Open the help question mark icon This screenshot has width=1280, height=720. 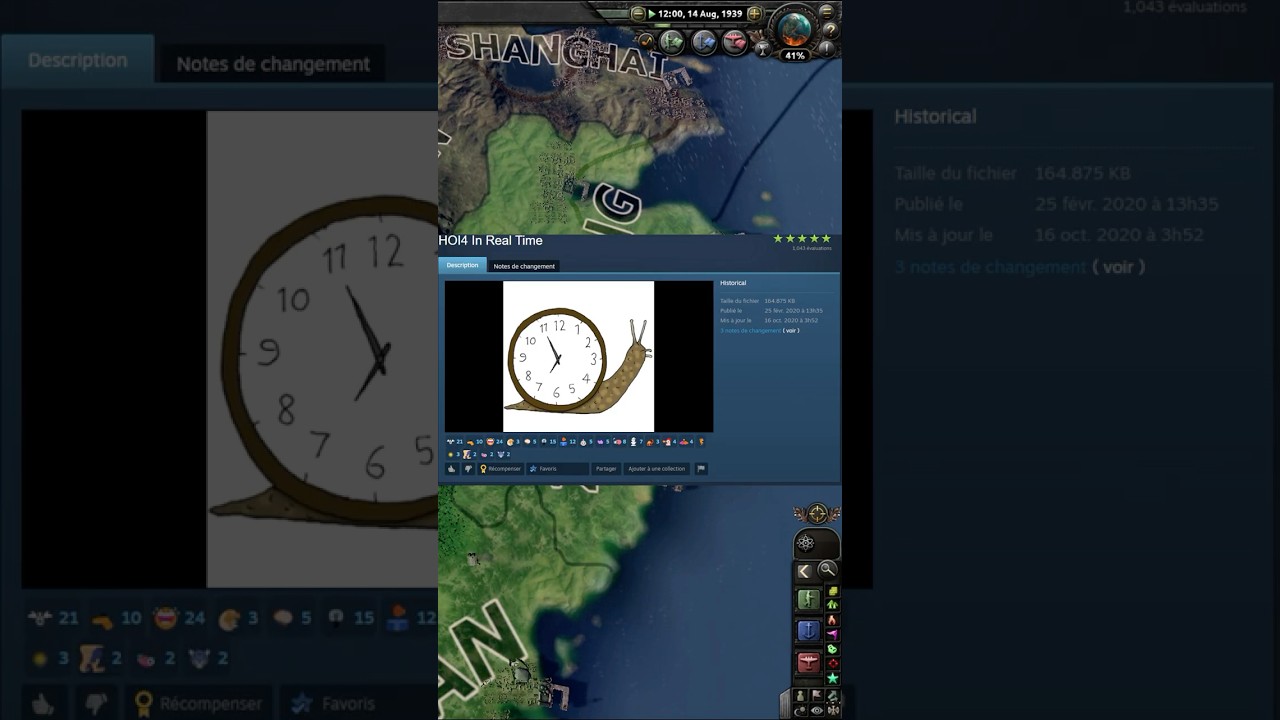(x=831, y=31)
